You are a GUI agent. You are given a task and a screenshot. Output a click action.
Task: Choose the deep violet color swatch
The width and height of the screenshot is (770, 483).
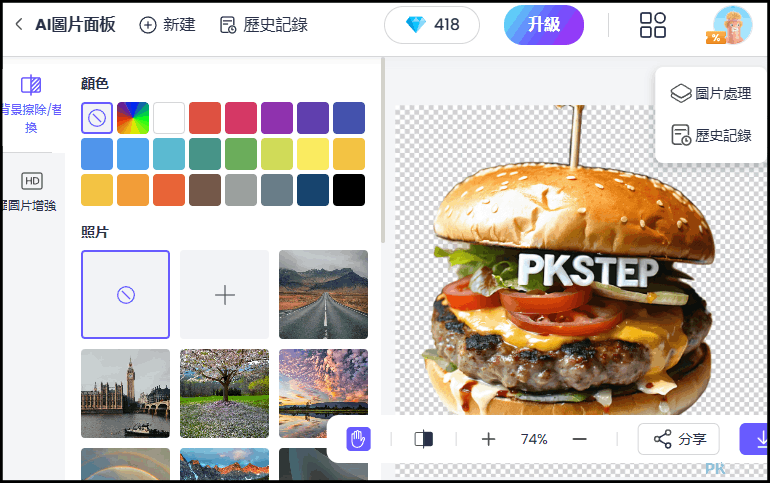313,118
